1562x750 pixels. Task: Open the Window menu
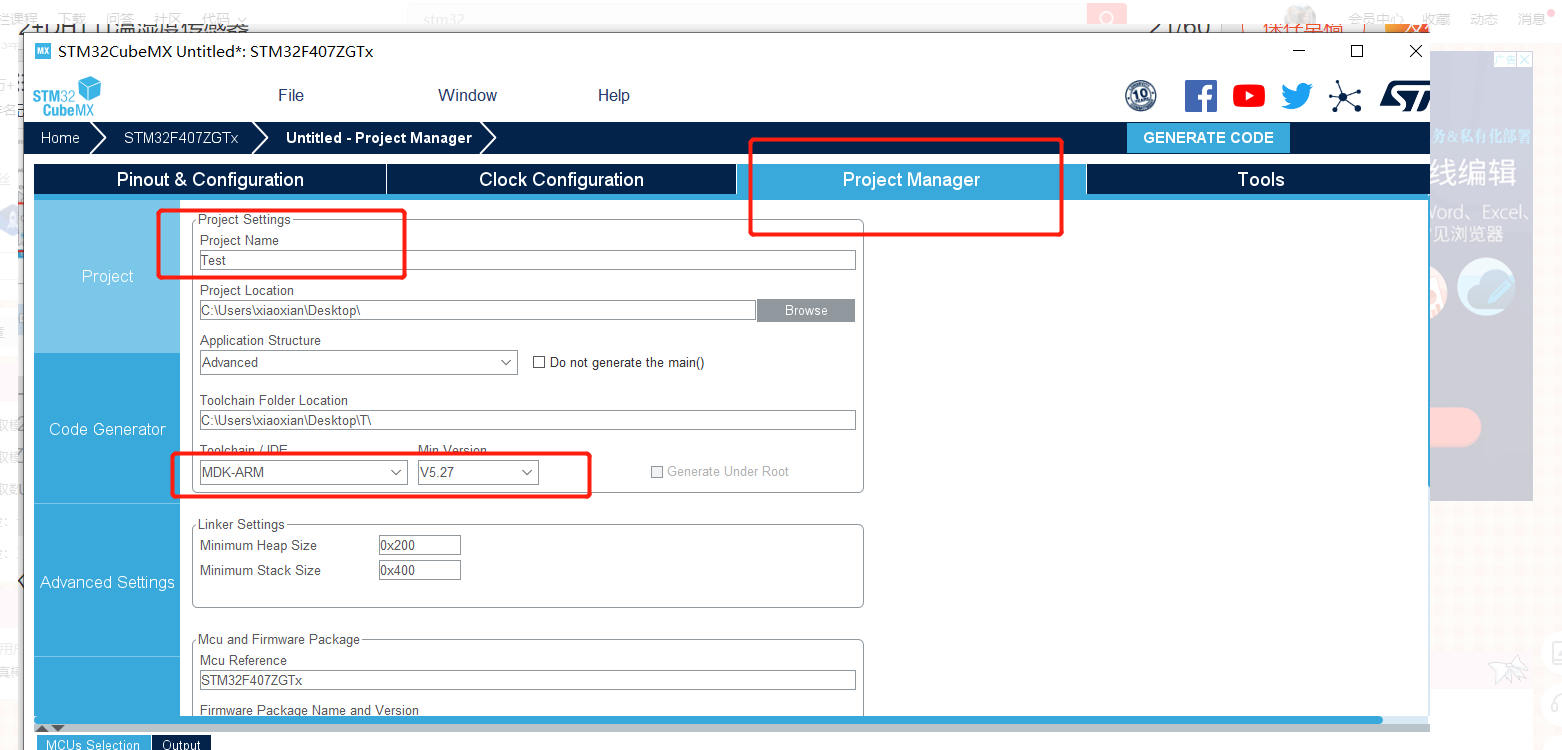[x=467, y=96]
